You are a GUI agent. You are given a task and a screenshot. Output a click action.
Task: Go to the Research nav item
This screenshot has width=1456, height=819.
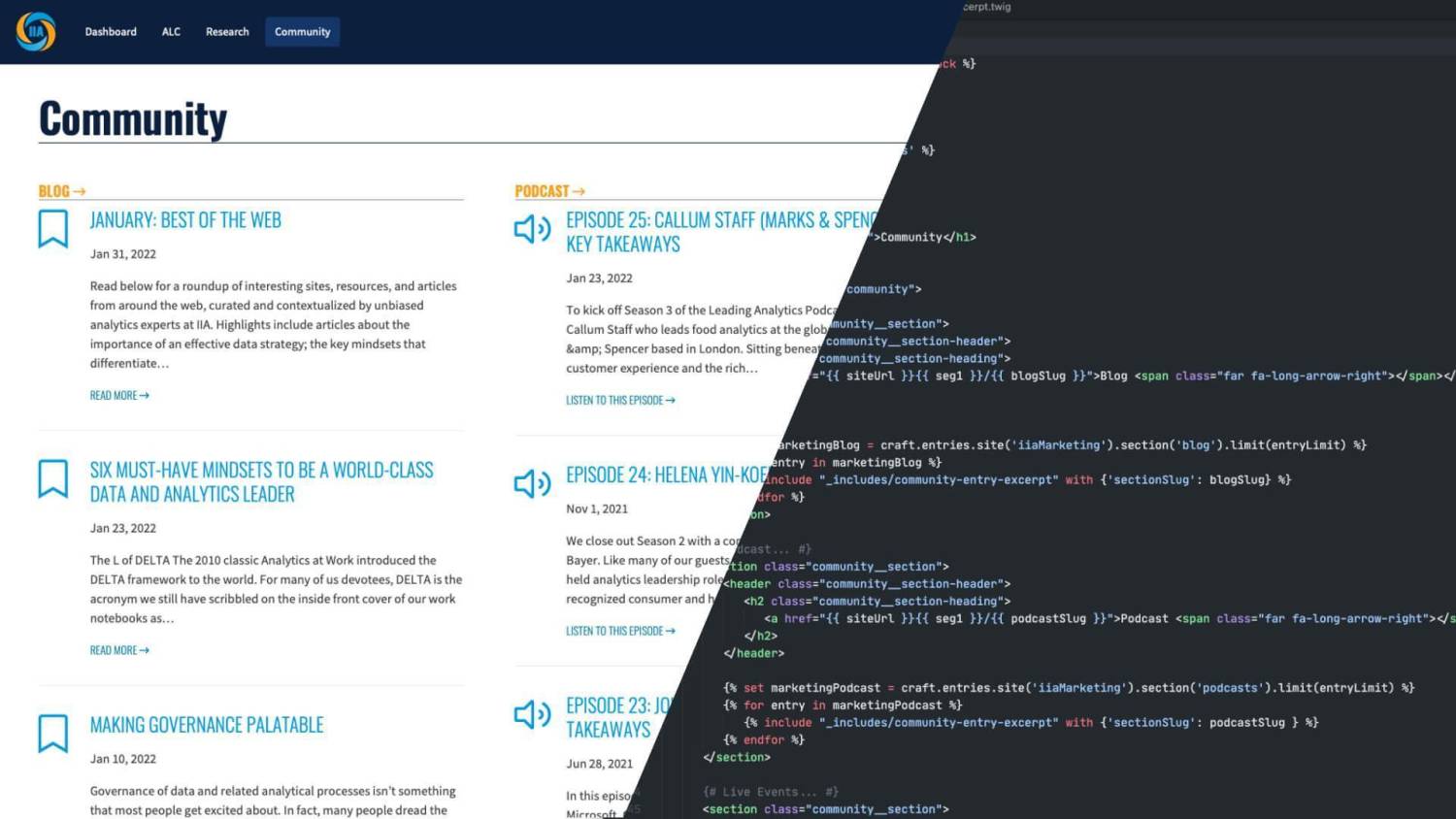pos(227,32)
